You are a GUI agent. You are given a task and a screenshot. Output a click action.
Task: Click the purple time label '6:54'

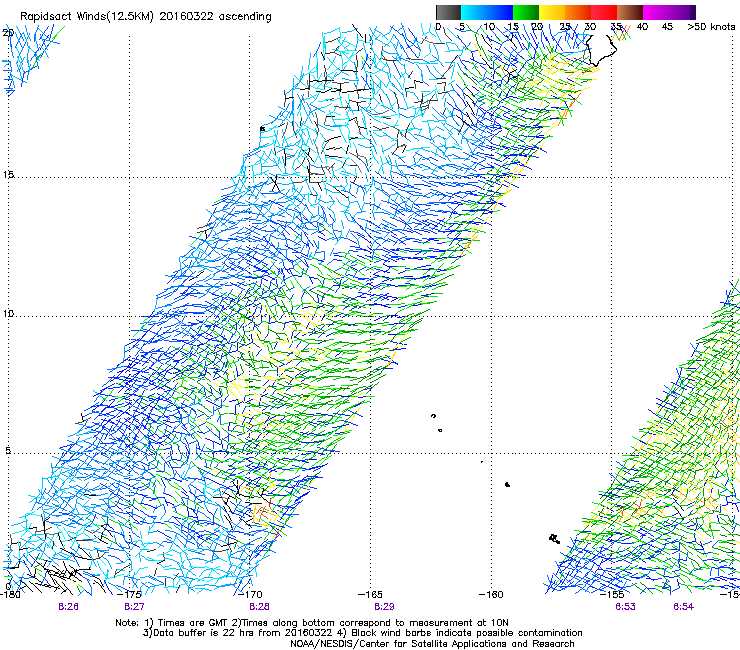click(683, 607)
